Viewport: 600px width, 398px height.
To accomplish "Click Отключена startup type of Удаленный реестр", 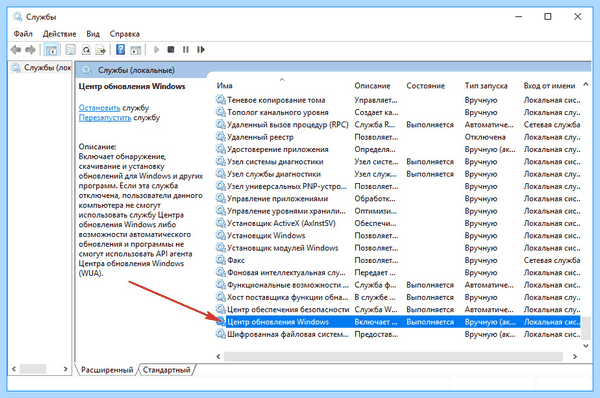I will [485, 137].
